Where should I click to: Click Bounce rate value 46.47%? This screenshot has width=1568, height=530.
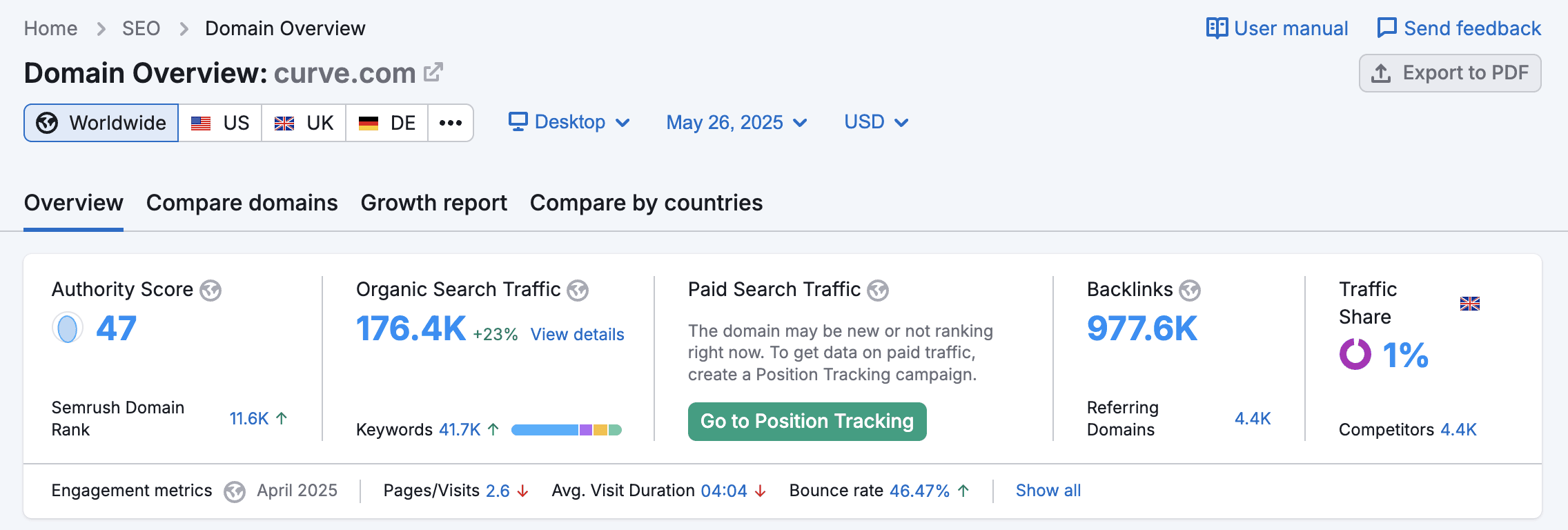coord(920,491)
